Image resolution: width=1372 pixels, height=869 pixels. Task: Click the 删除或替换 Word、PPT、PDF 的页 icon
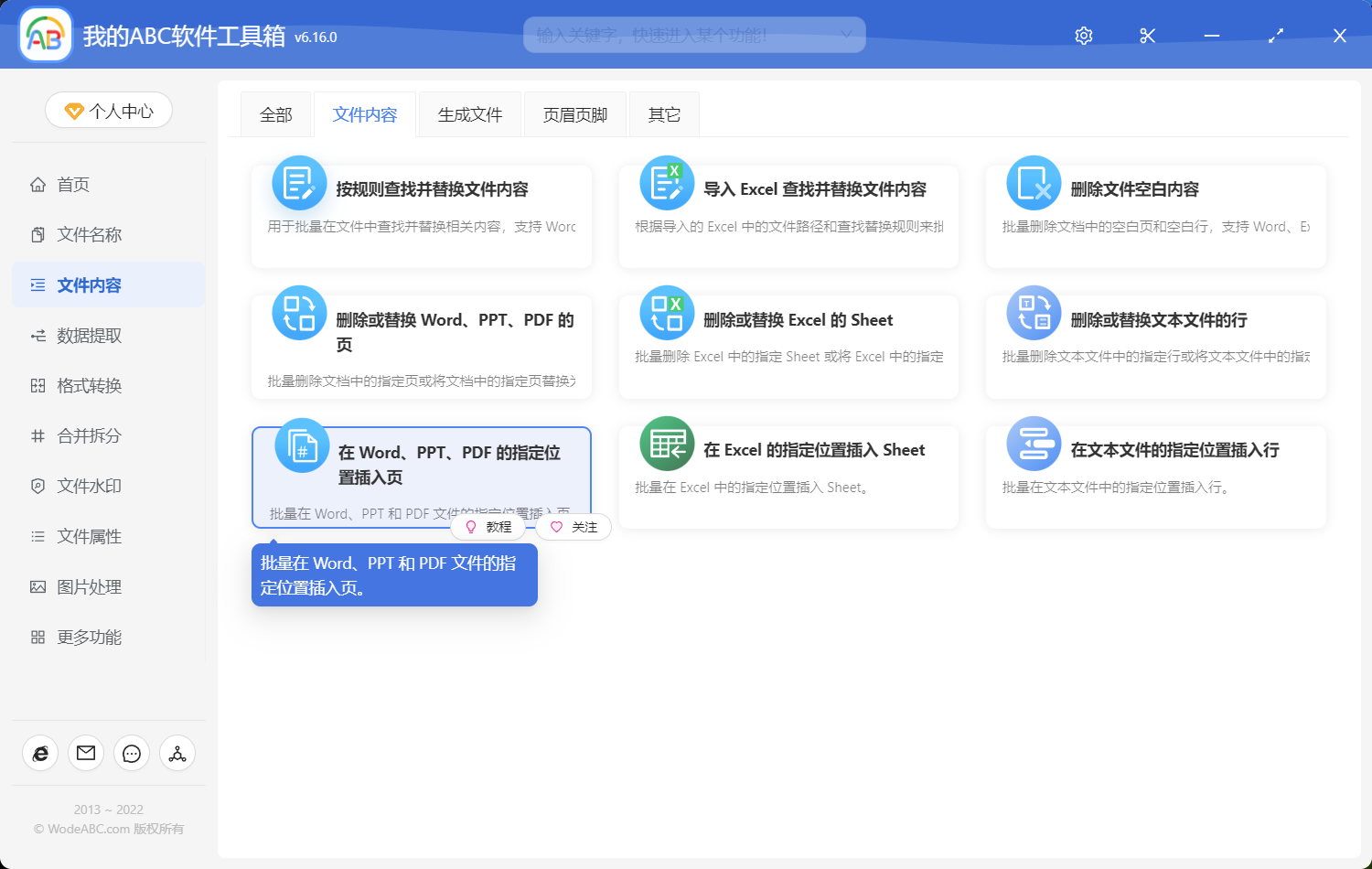(299, 313)
